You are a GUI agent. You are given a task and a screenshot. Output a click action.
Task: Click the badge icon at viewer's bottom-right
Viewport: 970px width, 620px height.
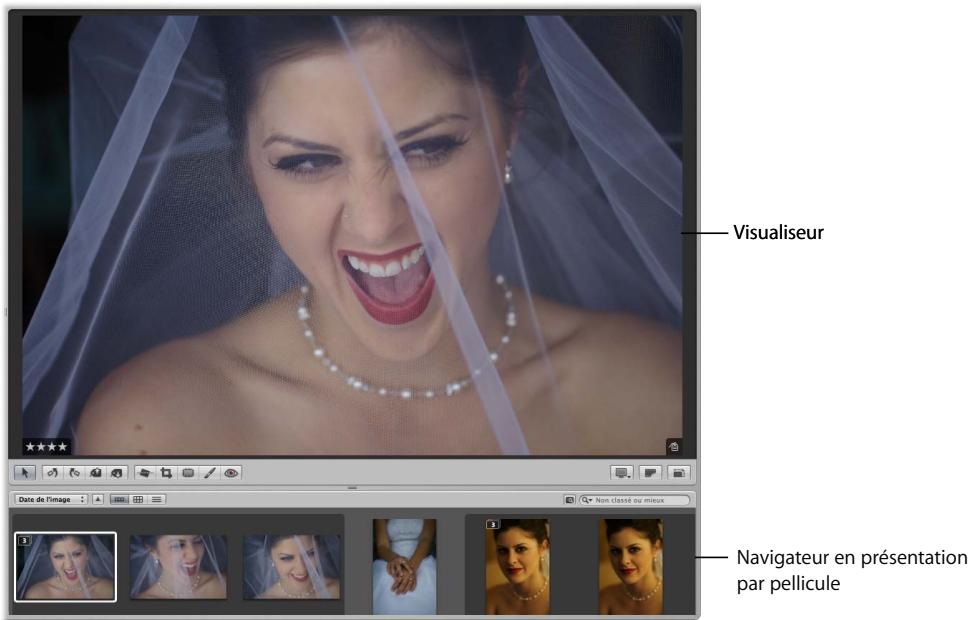[x=674, y=446]
